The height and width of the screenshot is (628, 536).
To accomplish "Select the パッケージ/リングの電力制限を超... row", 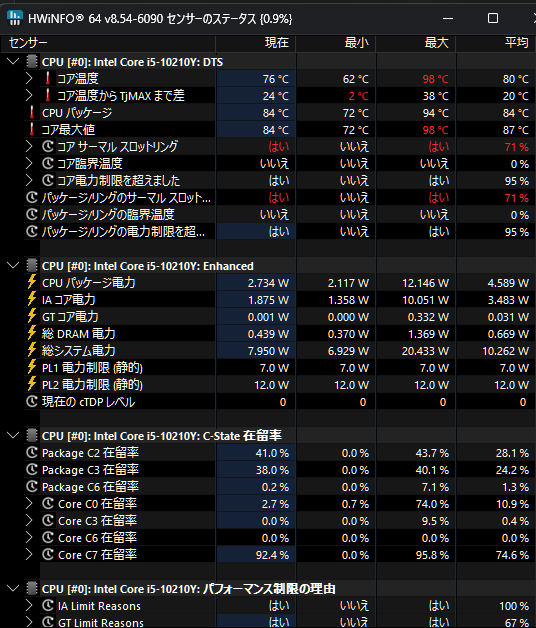I will click(x=123, y=231).
